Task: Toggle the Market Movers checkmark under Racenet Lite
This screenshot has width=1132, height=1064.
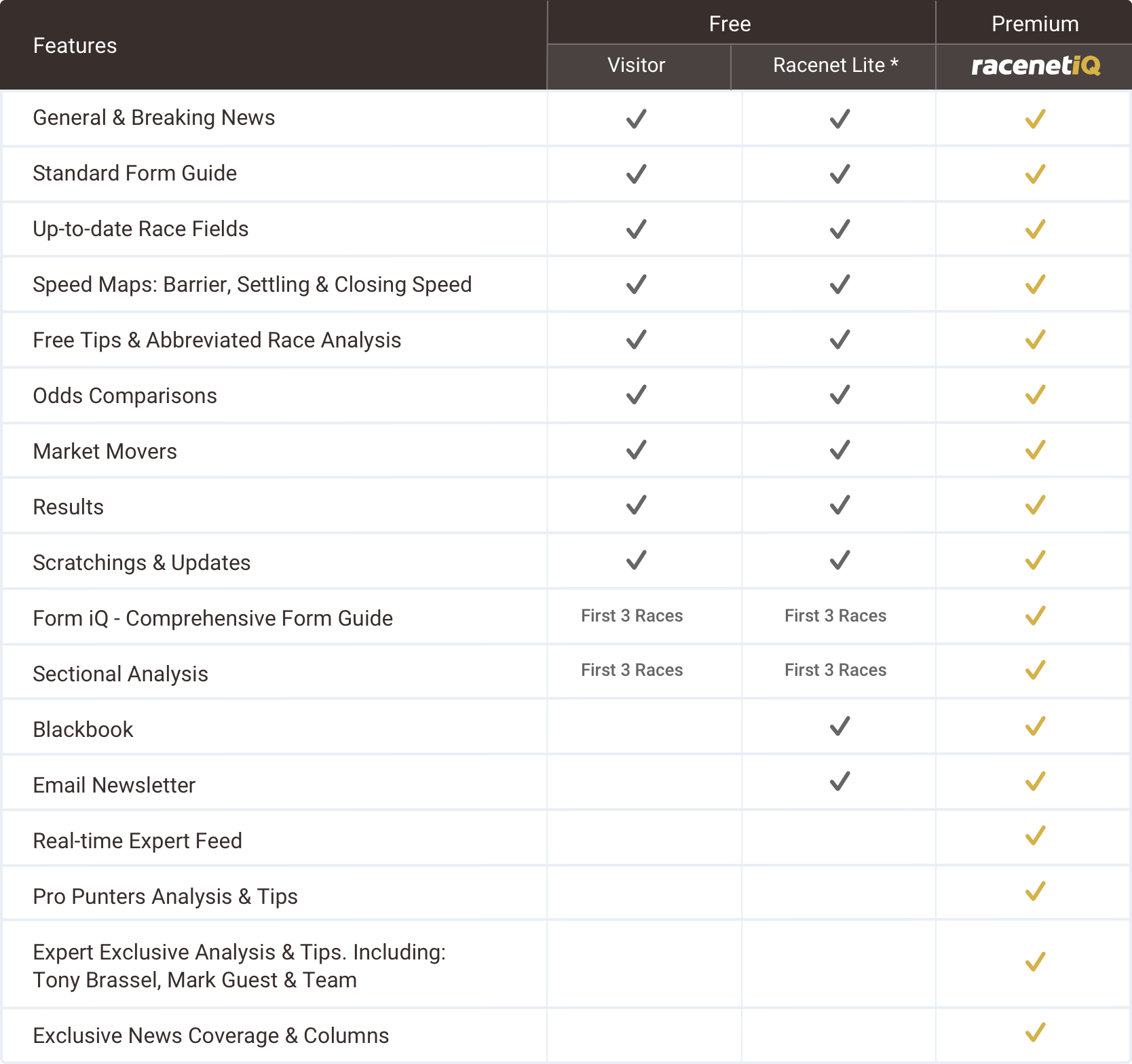Action: pos(837,449)
